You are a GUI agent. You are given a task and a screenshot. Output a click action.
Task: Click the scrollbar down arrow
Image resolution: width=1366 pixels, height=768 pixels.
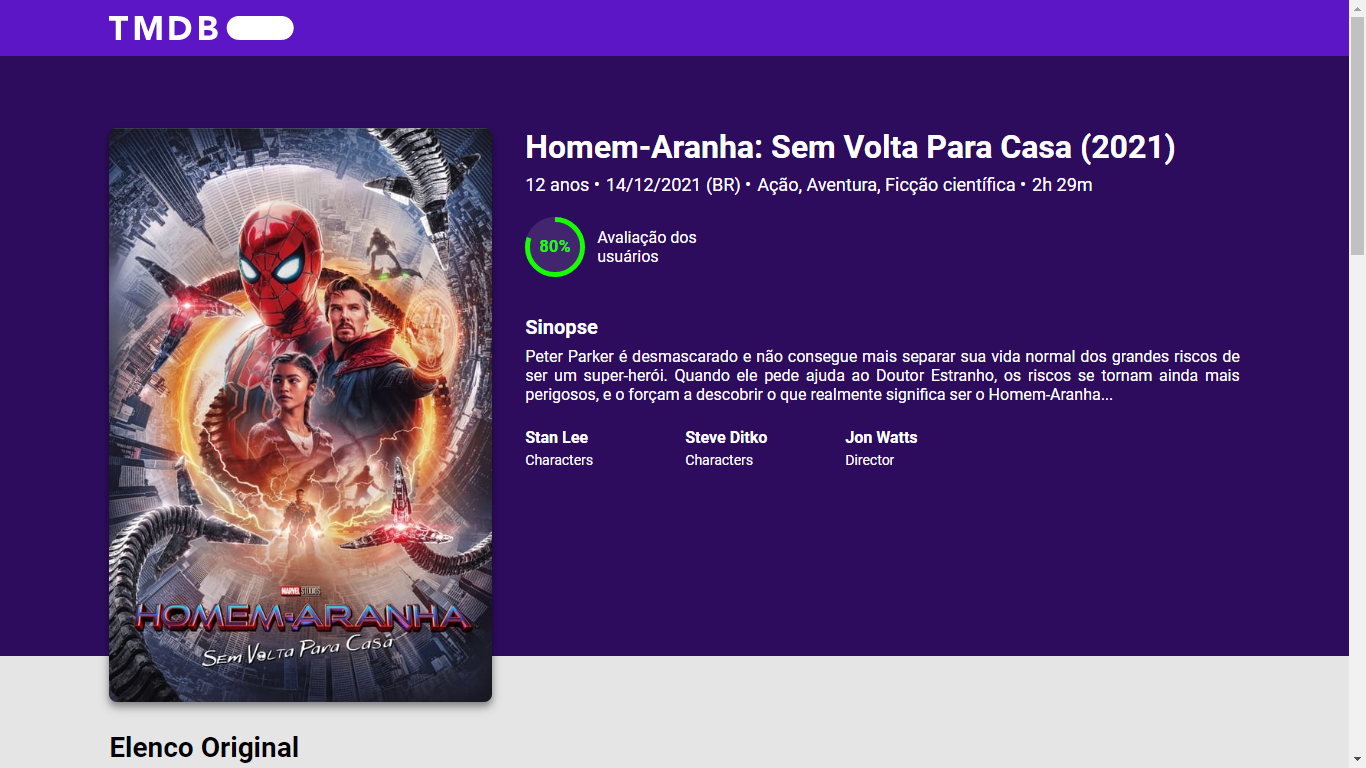tap(1357, 759)
